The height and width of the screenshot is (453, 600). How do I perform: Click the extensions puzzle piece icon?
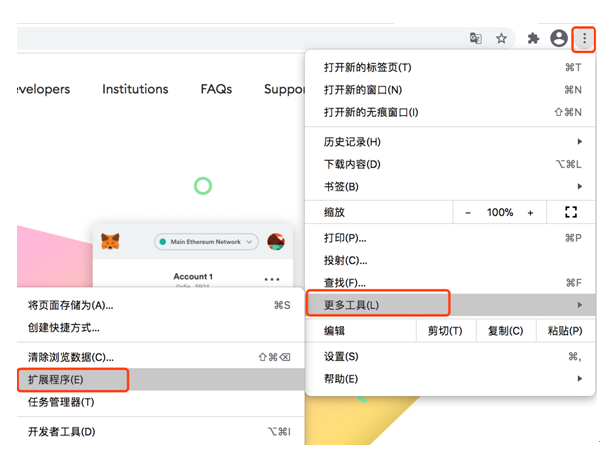pyautogui.click(x=534, y=39)
